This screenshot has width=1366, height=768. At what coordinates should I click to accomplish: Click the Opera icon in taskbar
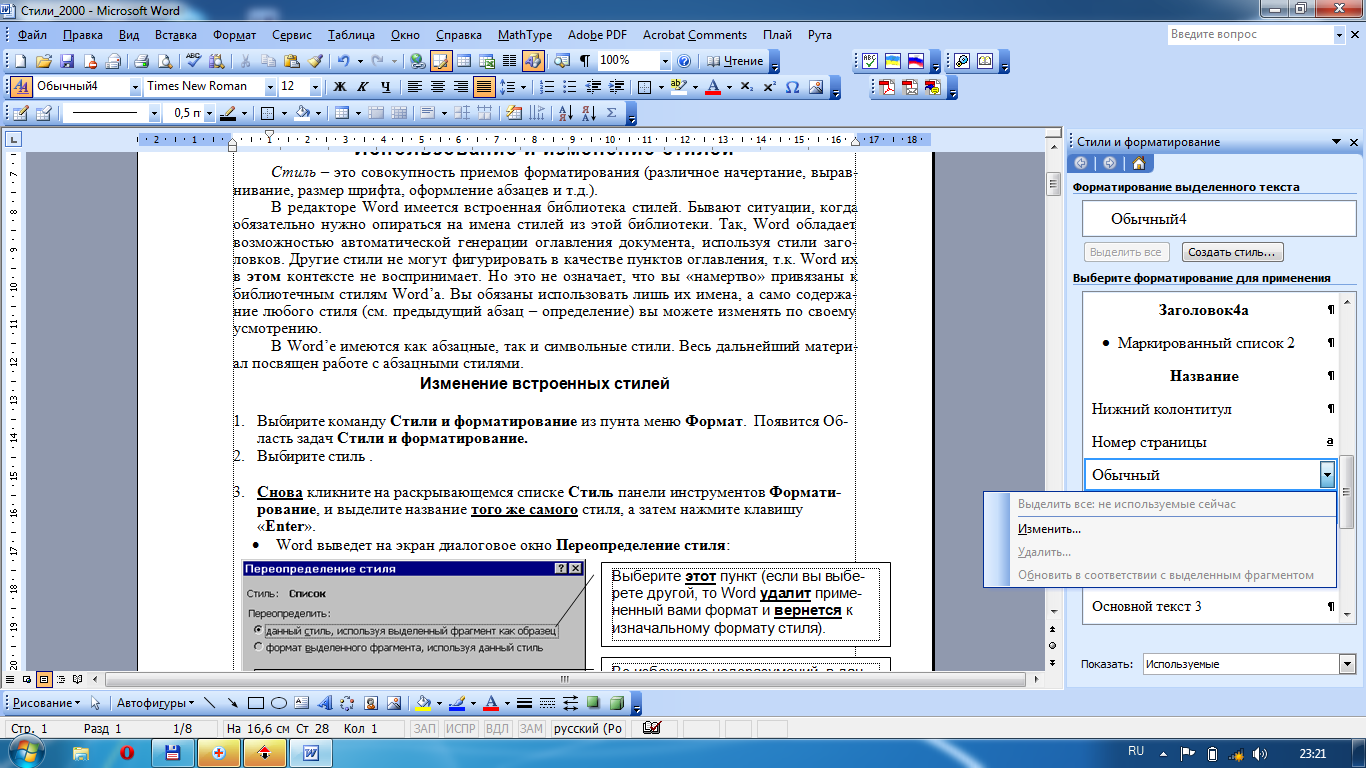[x=127, y=751]
